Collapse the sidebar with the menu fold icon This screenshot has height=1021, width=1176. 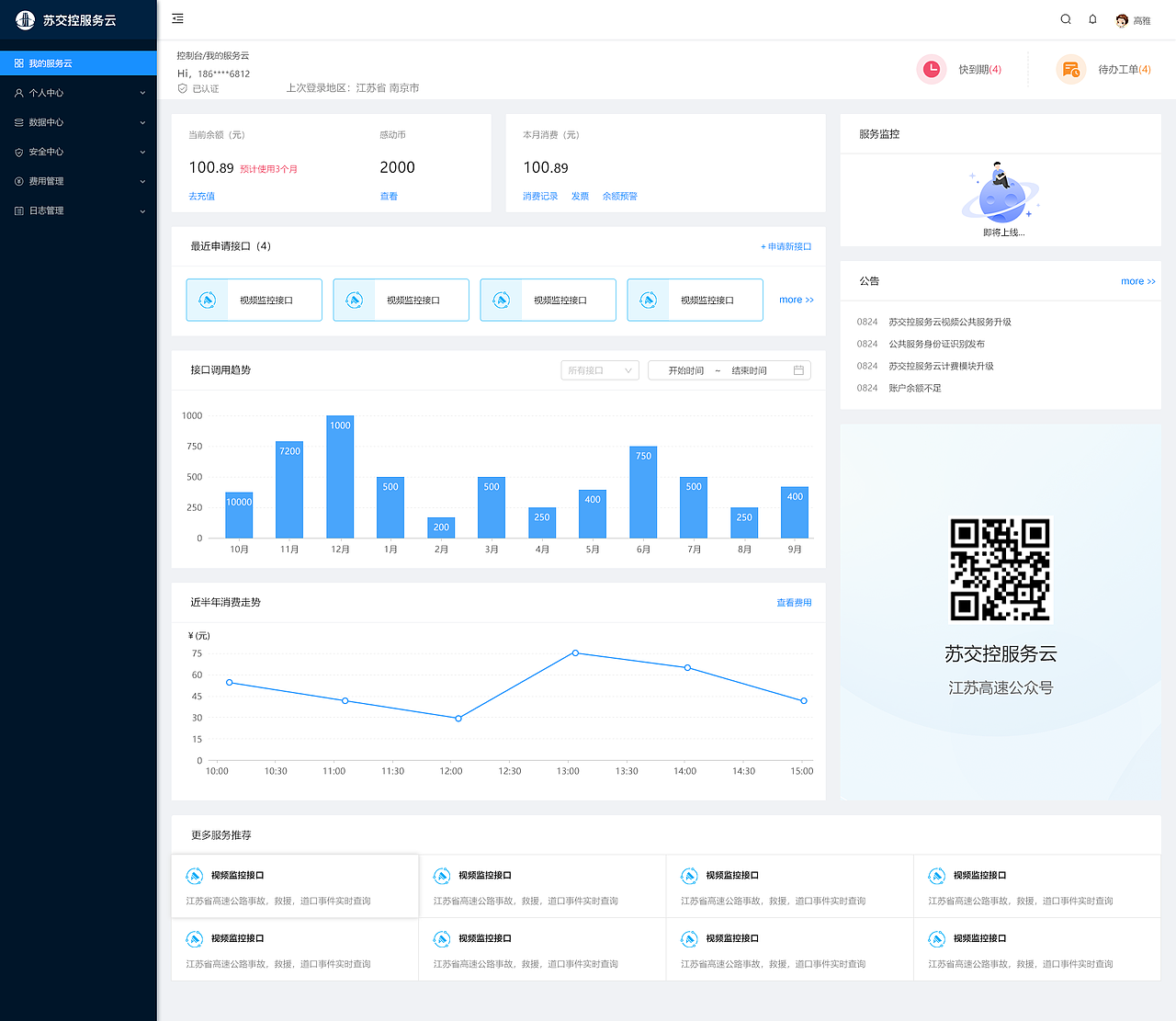[178, 18]
